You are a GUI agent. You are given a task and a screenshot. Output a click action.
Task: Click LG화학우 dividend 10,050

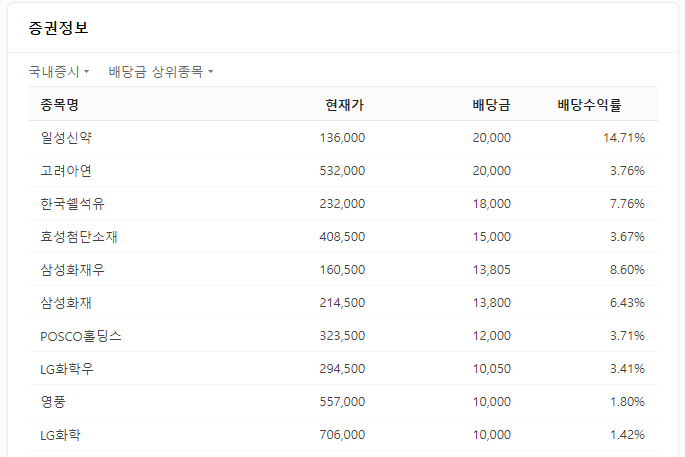pyautogui.click(x=491, y=369)
